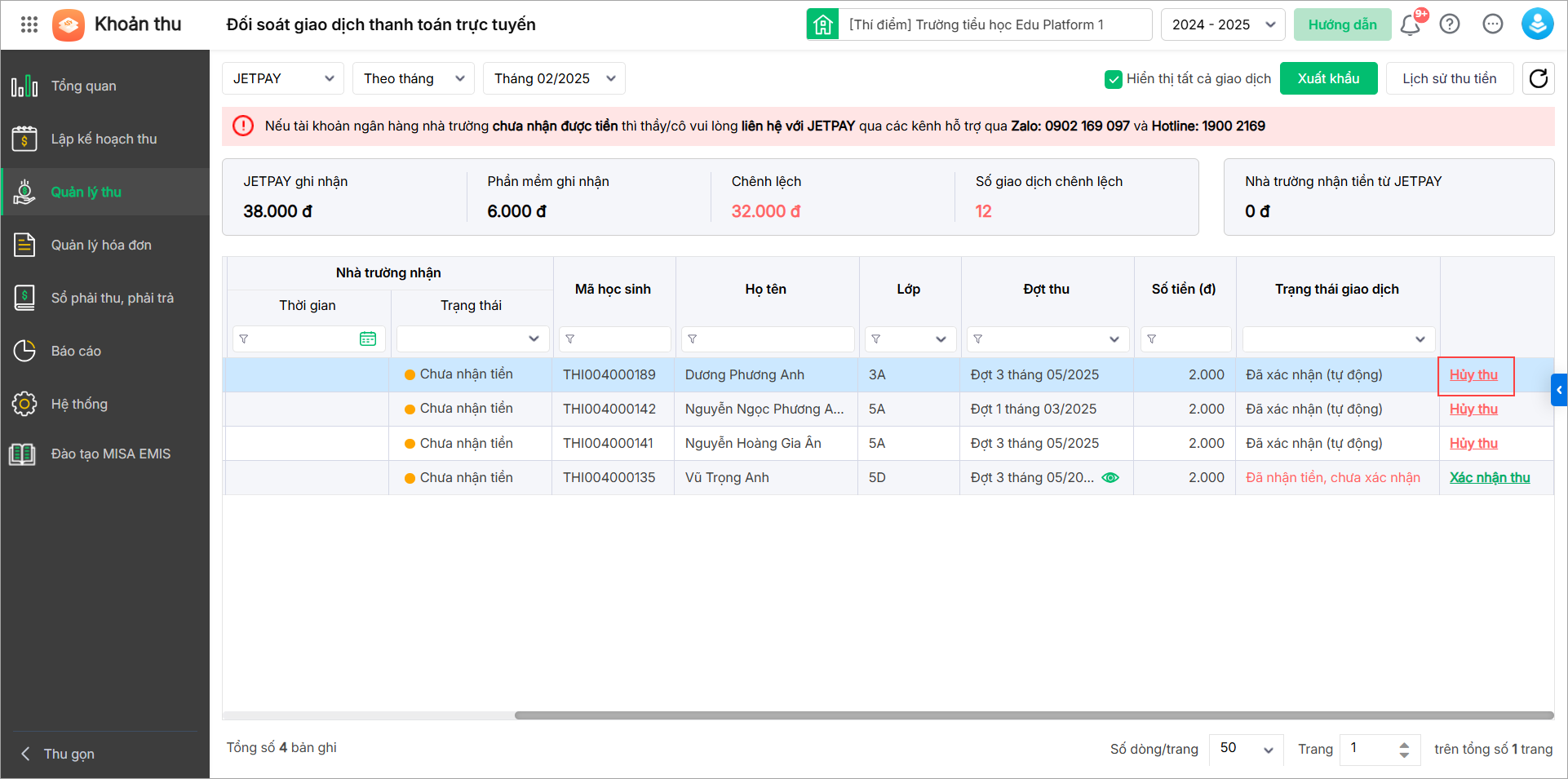Click the Mã học sinh filter field
The image size is (1568, 779).
pyautogui.click(x=614, y=339)
